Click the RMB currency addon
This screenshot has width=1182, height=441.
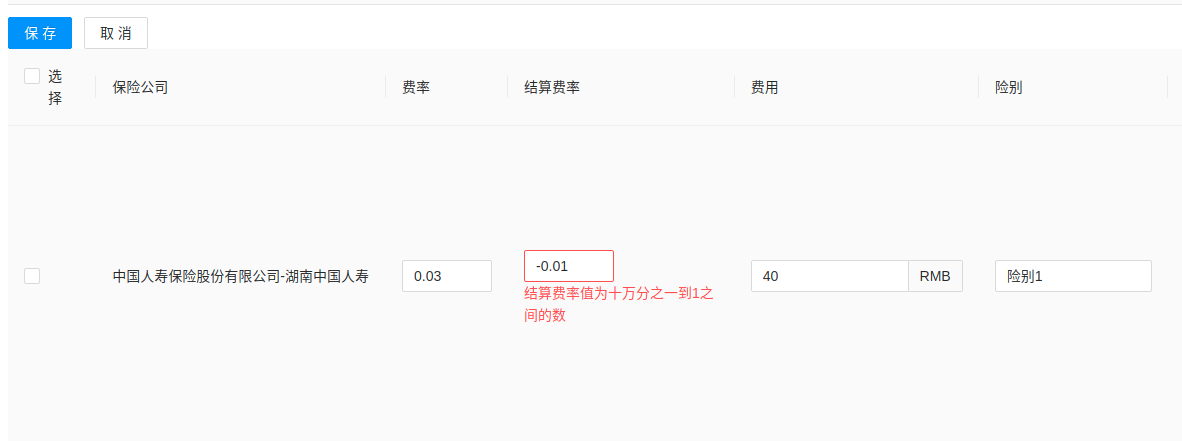click(x=935, y=276)
